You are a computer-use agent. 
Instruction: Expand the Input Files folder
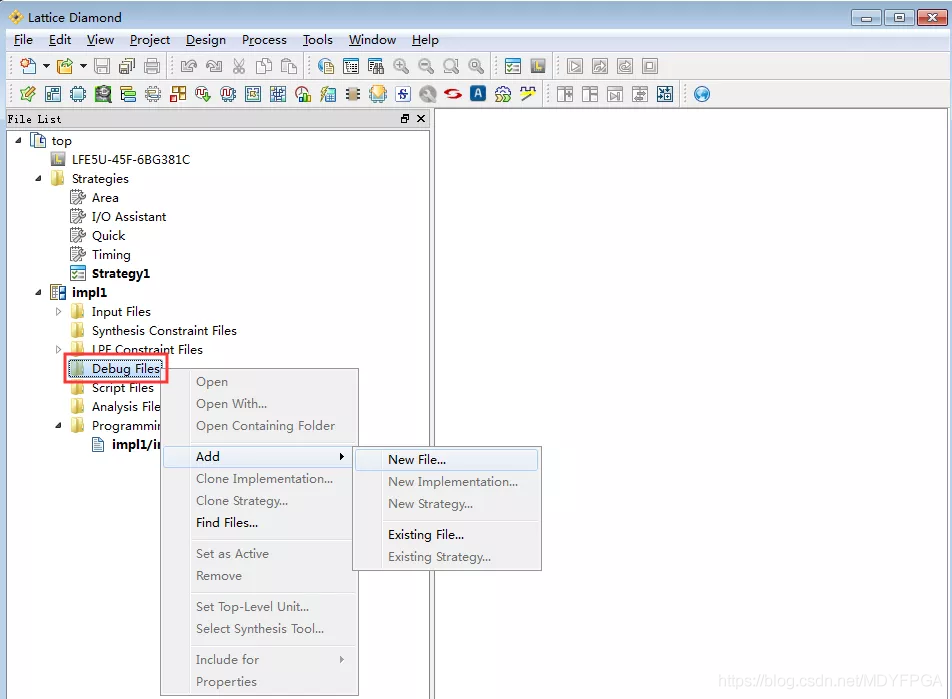[x=58, y=312]
